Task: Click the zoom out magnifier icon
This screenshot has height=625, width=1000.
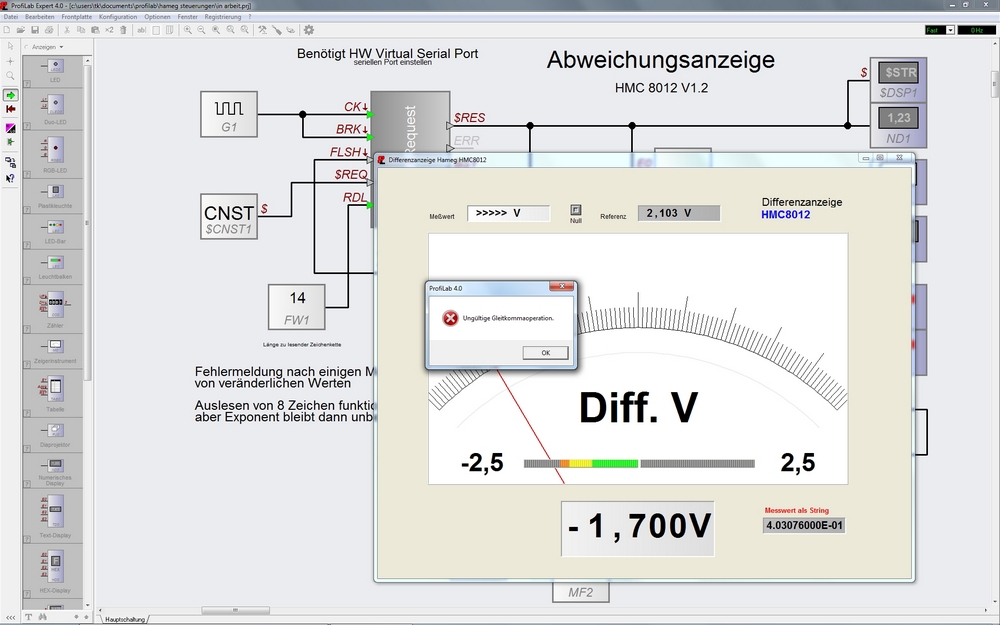Action: (202, 30)
